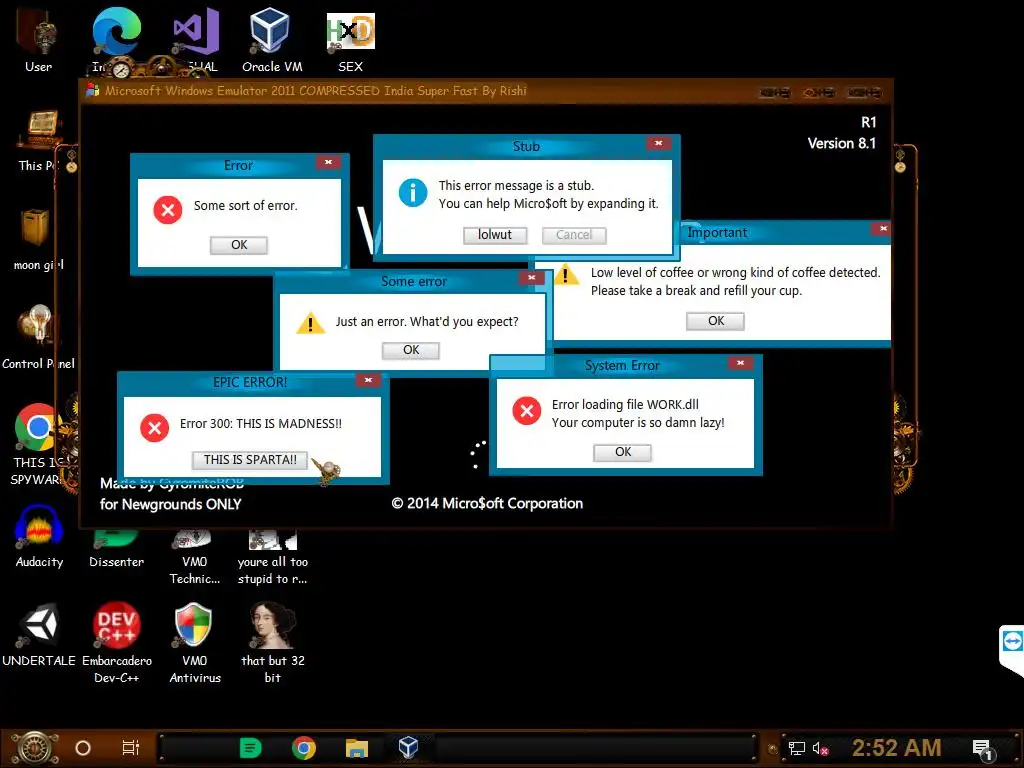Open File Explorer from the taskbar
This screenshot has width=1024, height=768.
point(357,748)
